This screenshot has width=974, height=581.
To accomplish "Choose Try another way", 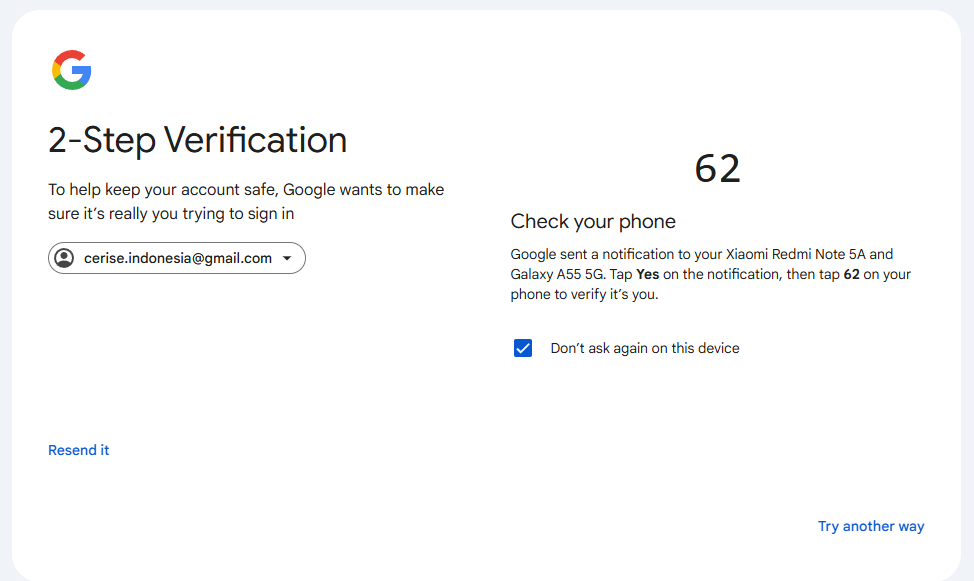I will point(871,526).
